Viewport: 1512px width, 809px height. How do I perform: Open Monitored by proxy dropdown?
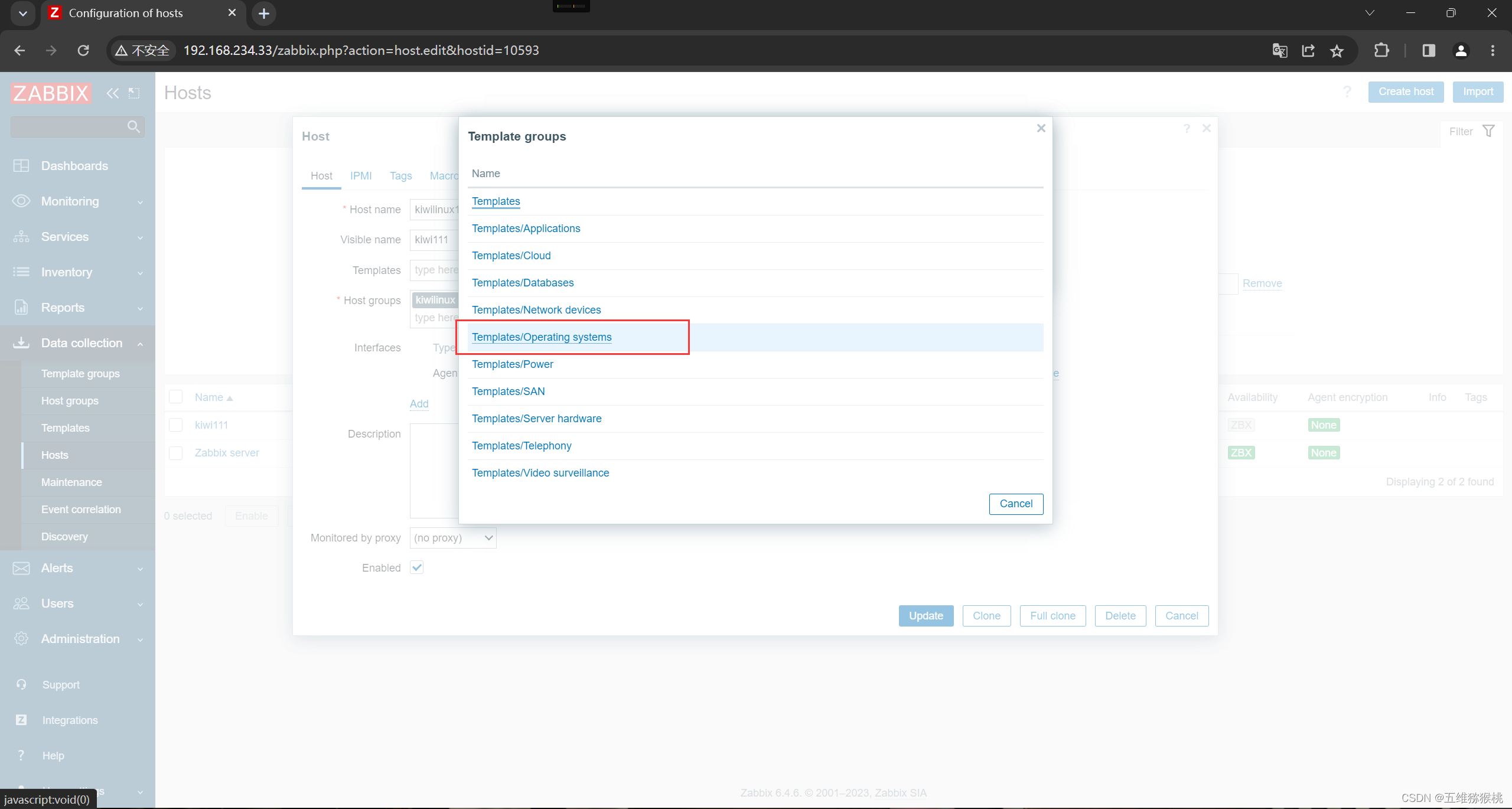coord(453,538)
